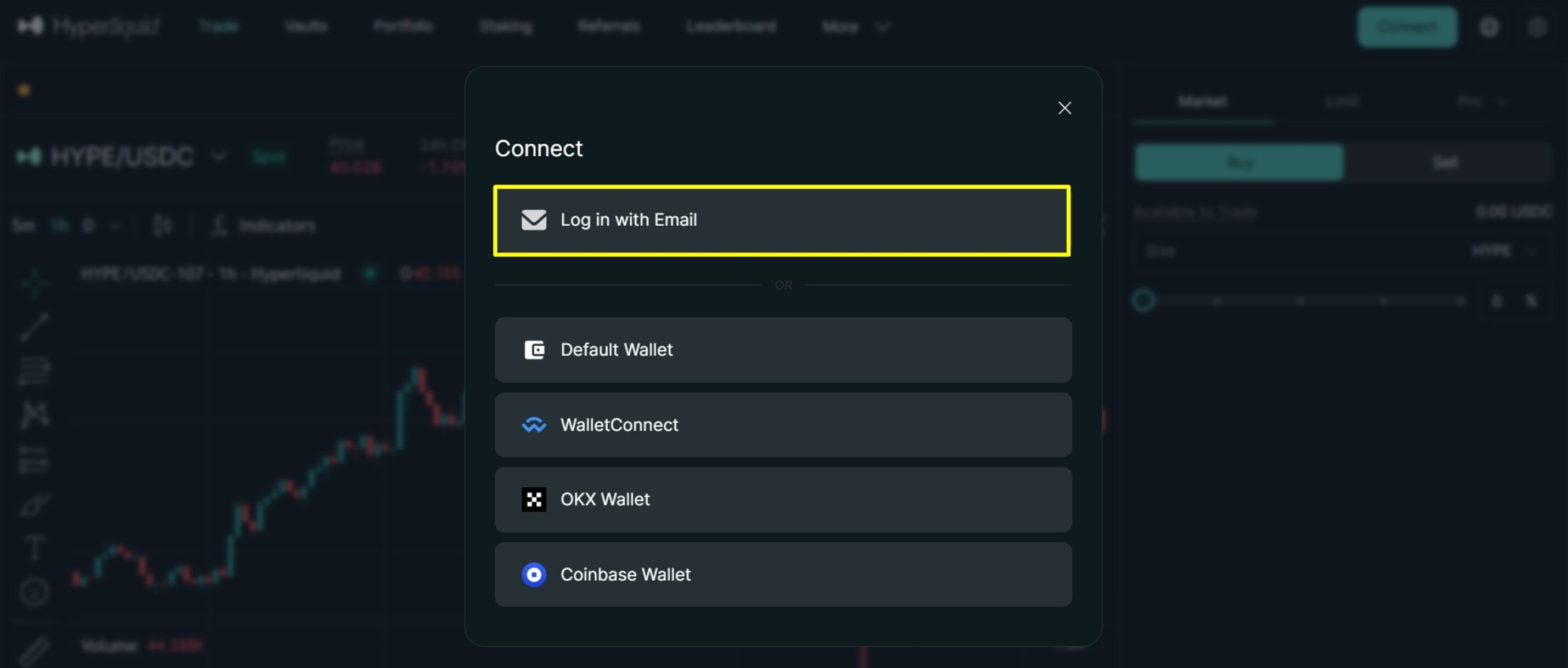The height and width of the screenshot is (668, 1568).
Task: Open the HYPE/USDC pair selector dropdown
Action: [218, 156]
